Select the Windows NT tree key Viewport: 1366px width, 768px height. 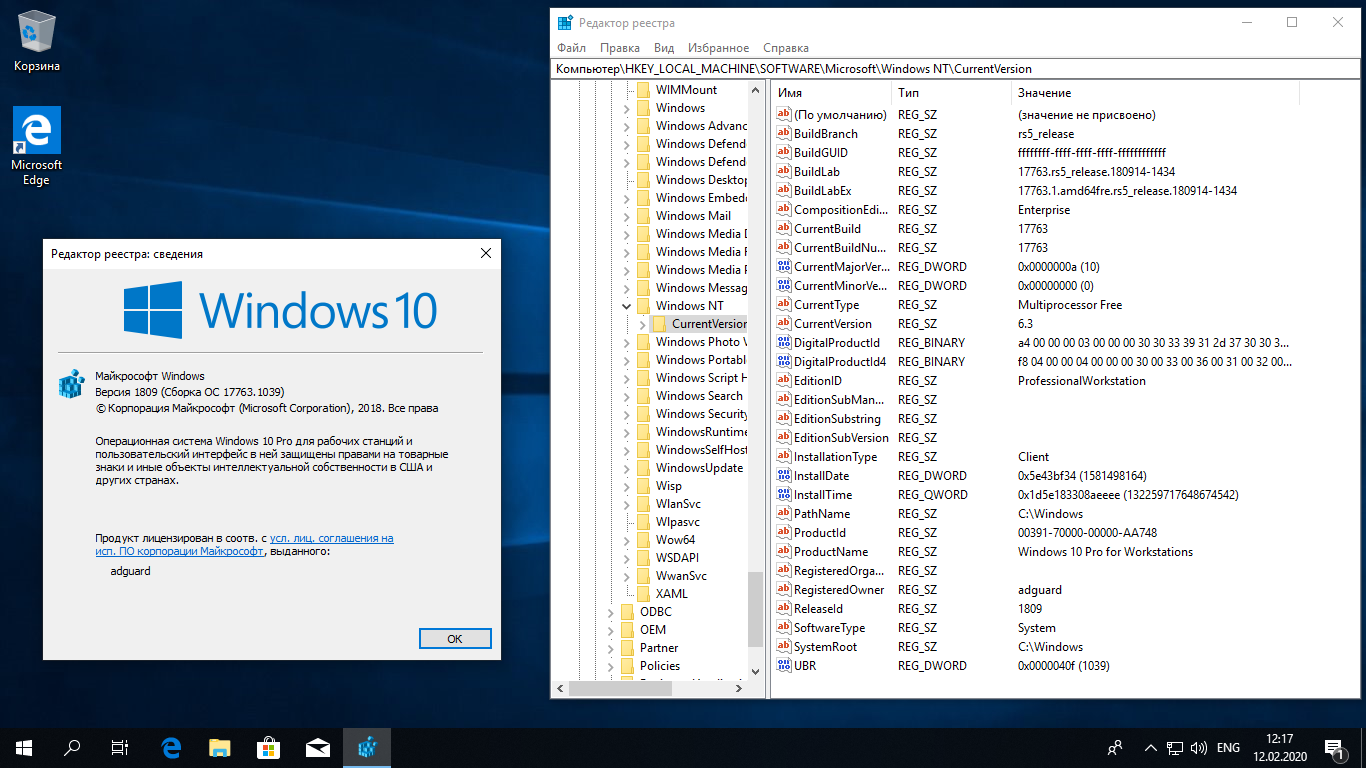coord(689,306)
